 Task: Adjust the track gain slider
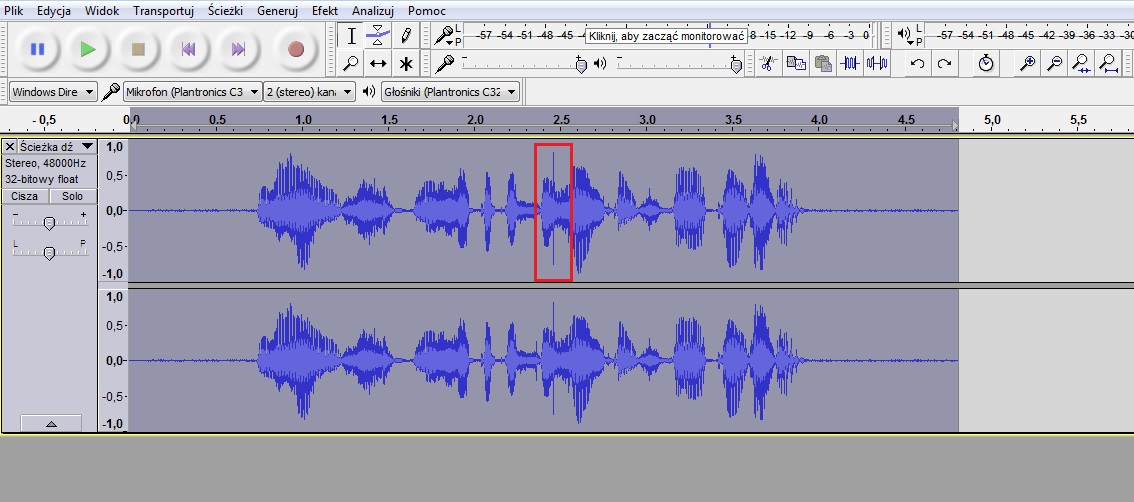(x=49, y=223)
